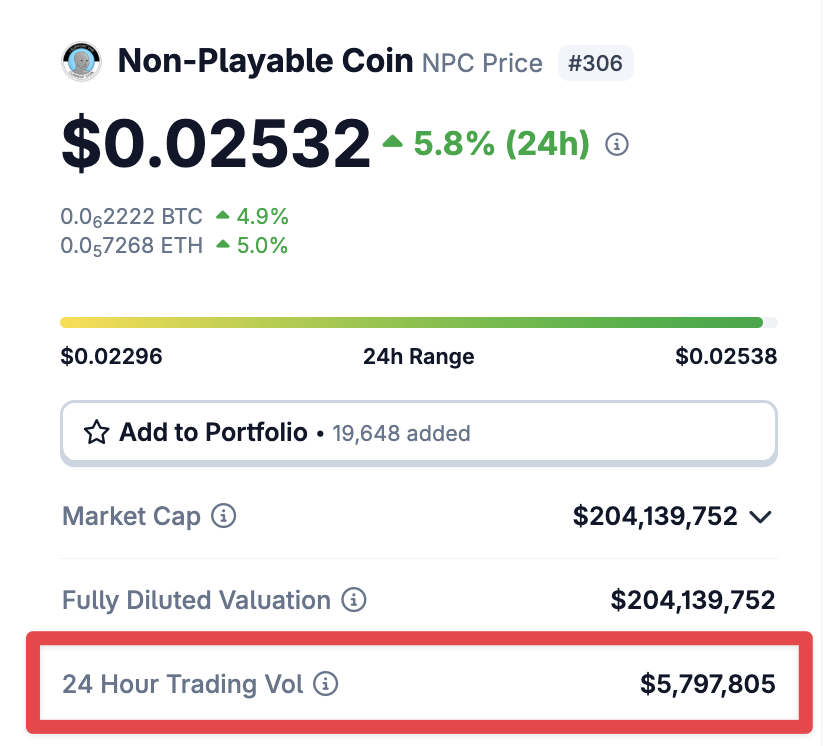838x746 pixels.
Task: Click the 0.0₆2222 BTC price
Action: tap(131, 217)
